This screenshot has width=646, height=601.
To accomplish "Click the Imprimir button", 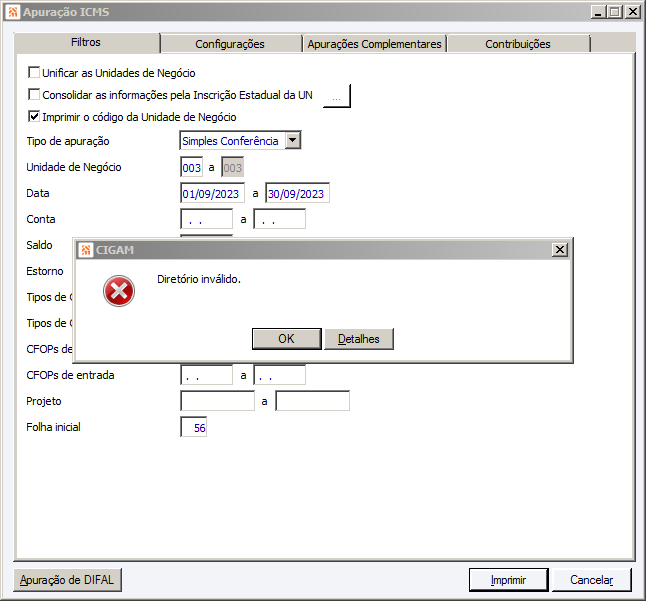I will [x=508, y=580].
